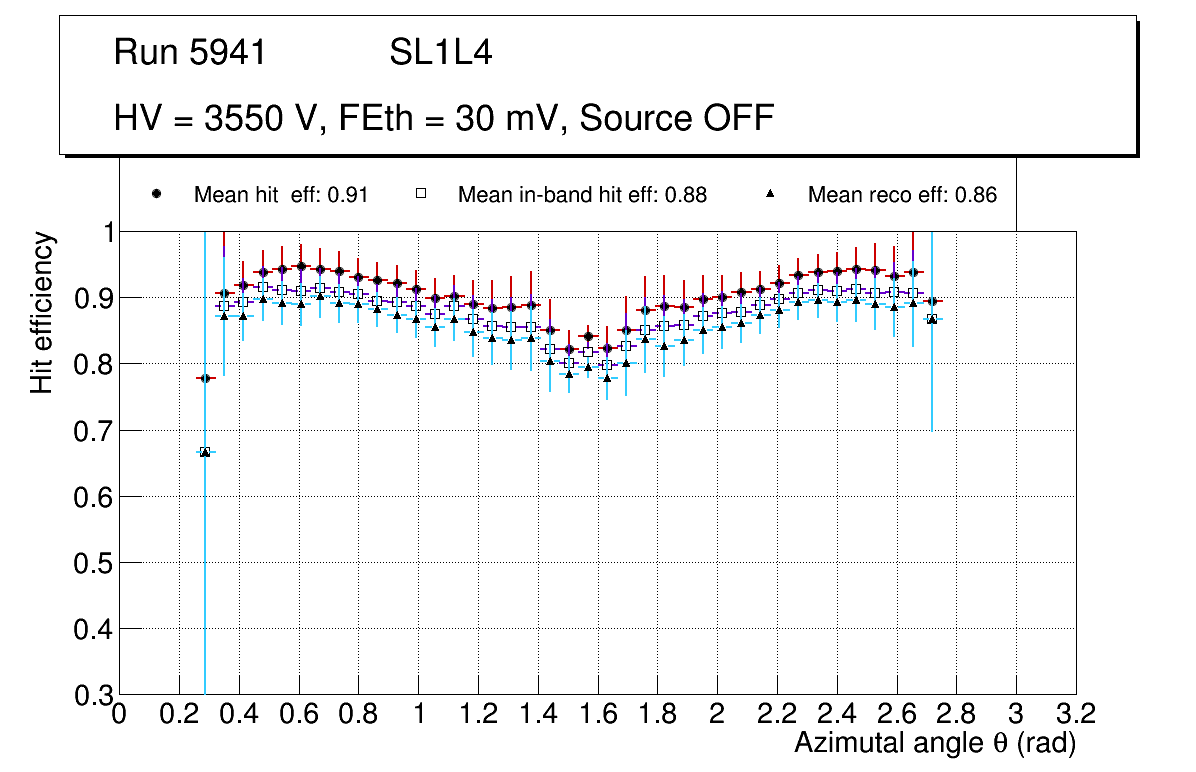This screenshot has height=772, width=1196.
Task: Click the 'Mean hit eff: 0.91' legend label
Action: click(281, 195)
